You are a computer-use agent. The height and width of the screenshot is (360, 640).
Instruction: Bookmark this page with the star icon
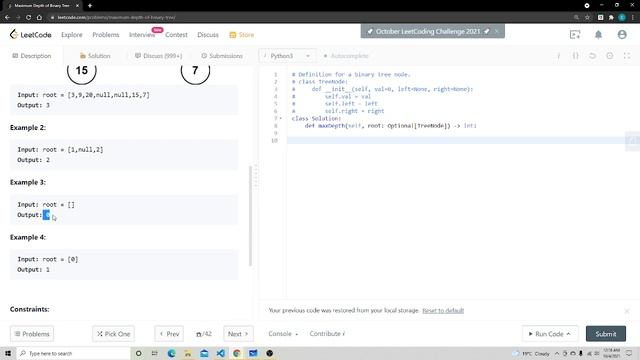click(x=587, y=17)
